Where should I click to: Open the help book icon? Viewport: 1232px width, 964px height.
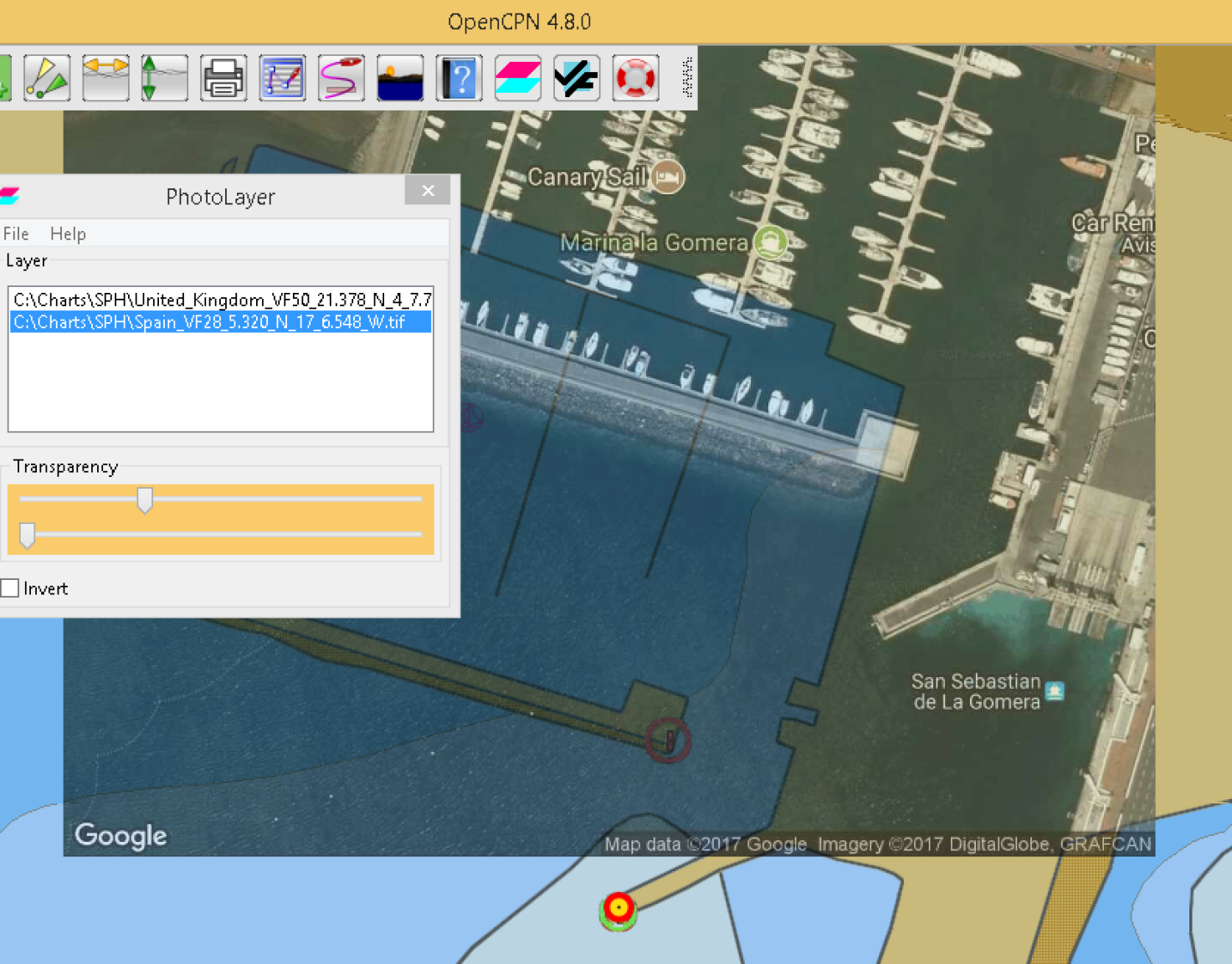click(x=459, y=79)
